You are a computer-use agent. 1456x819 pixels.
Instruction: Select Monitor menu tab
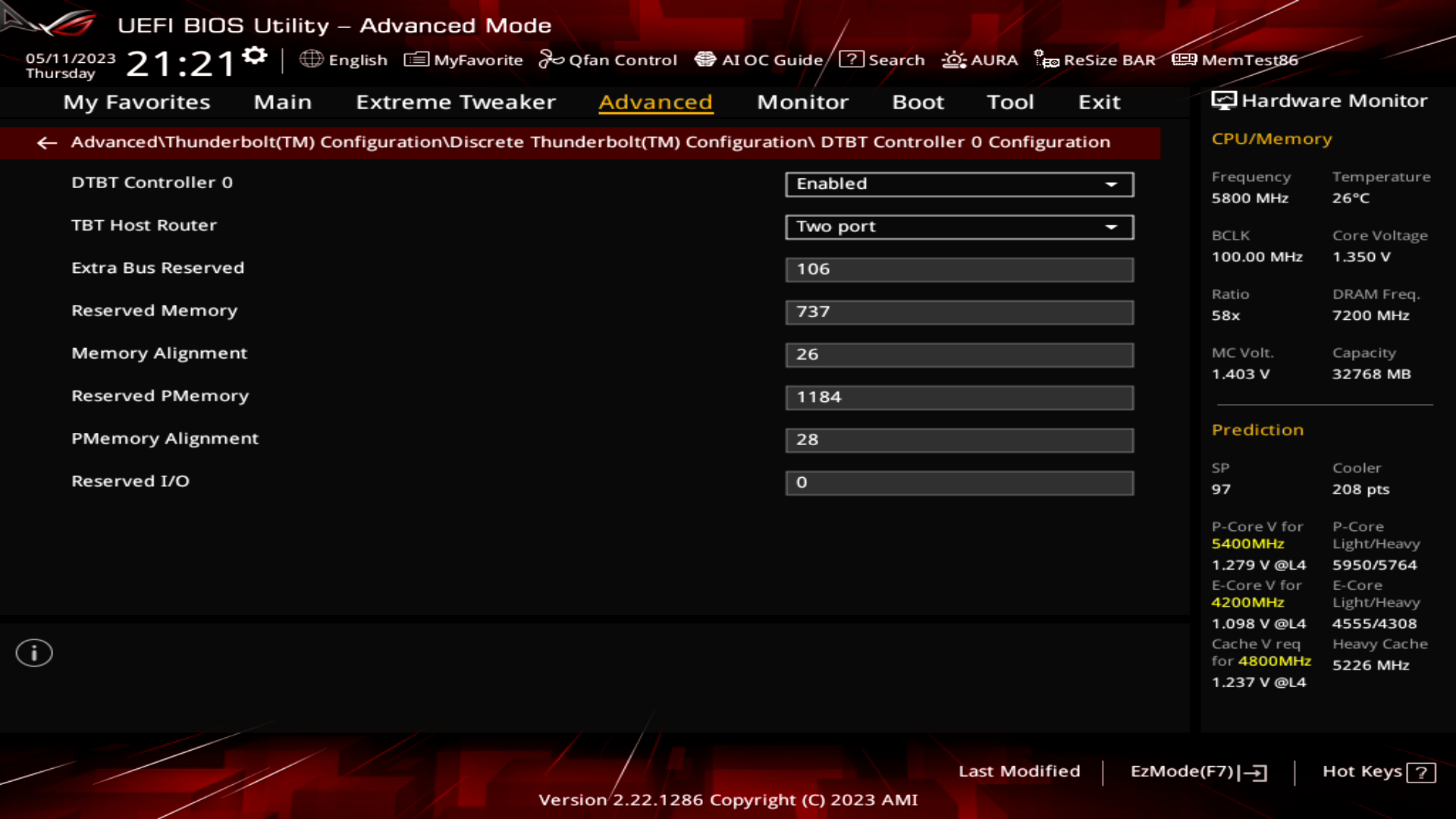[802, 101]
